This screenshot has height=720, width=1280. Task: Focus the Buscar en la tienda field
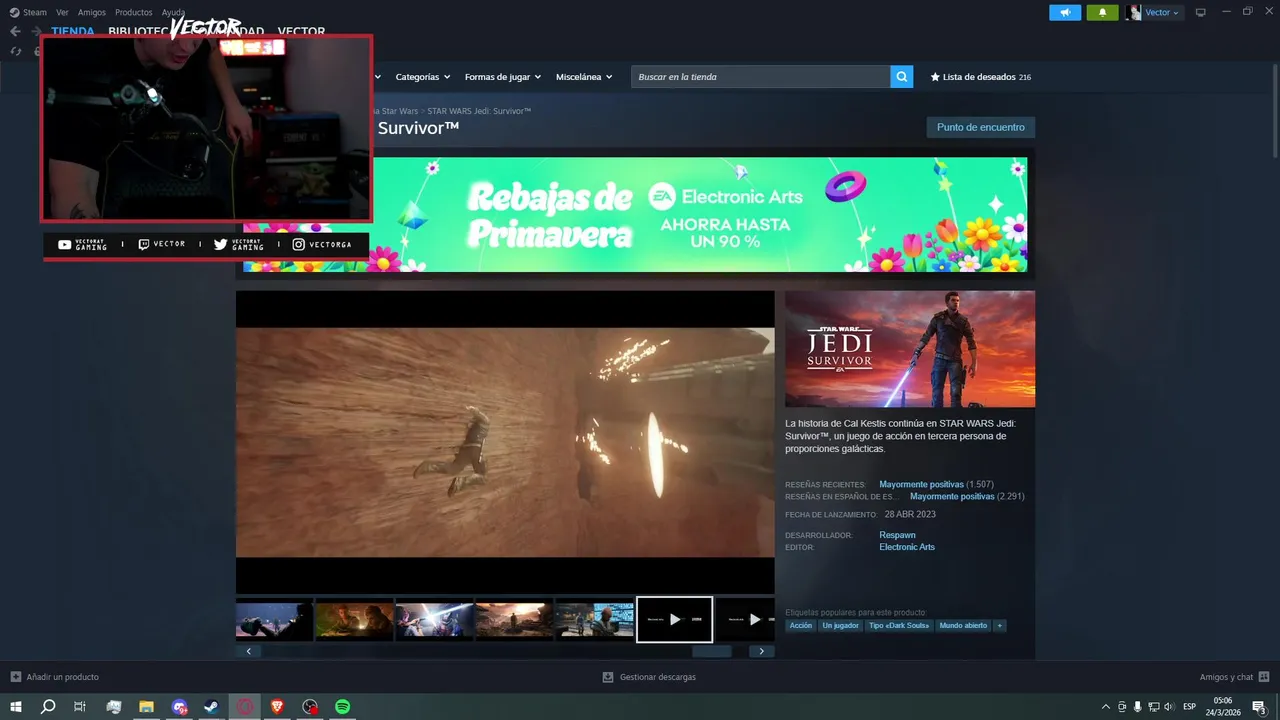coord(761,77)
